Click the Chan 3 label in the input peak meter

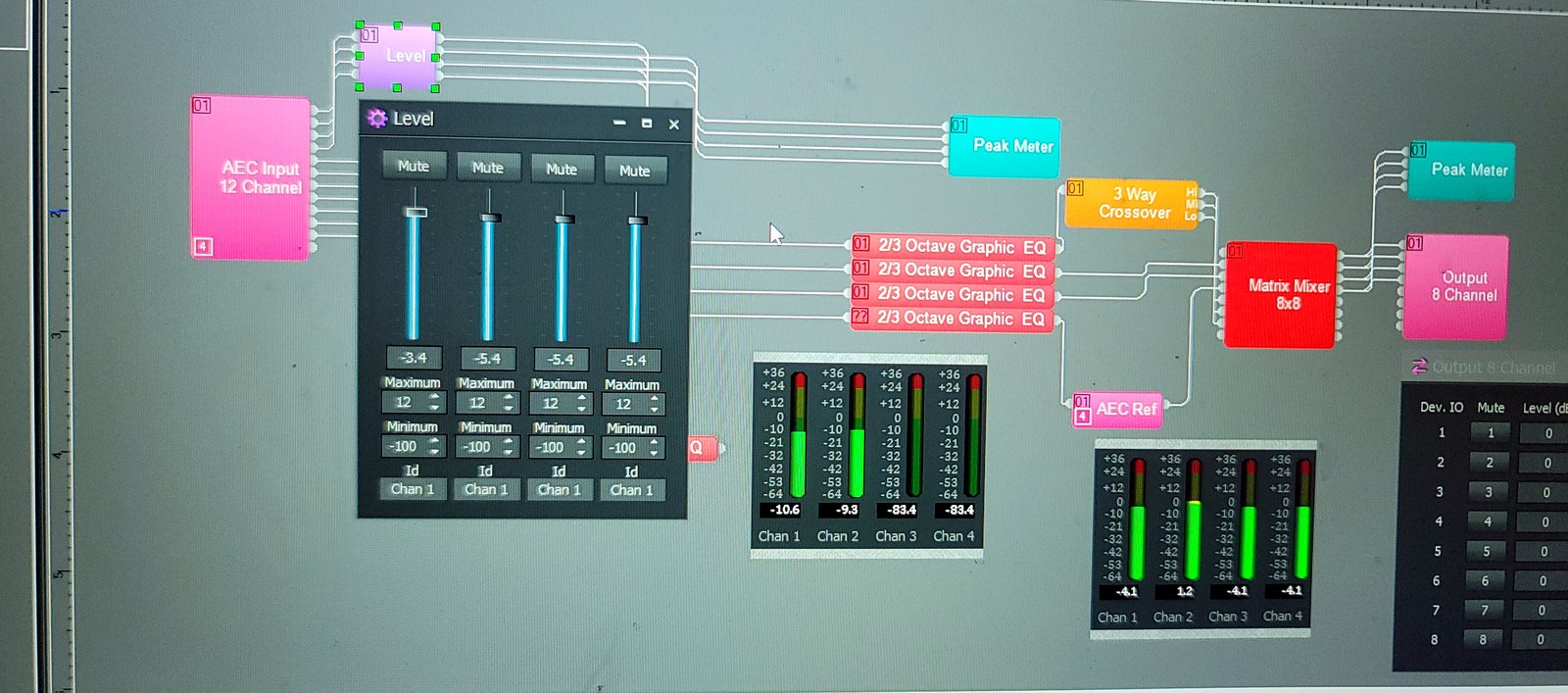tap(896, 536)
